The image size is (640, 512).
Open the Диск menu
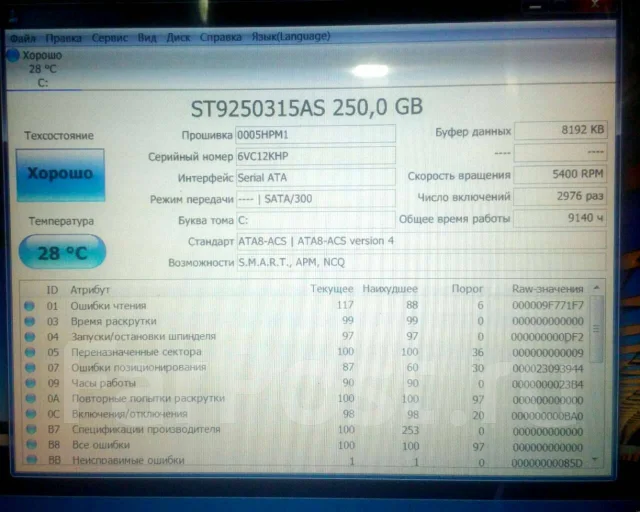pos(178,38)
